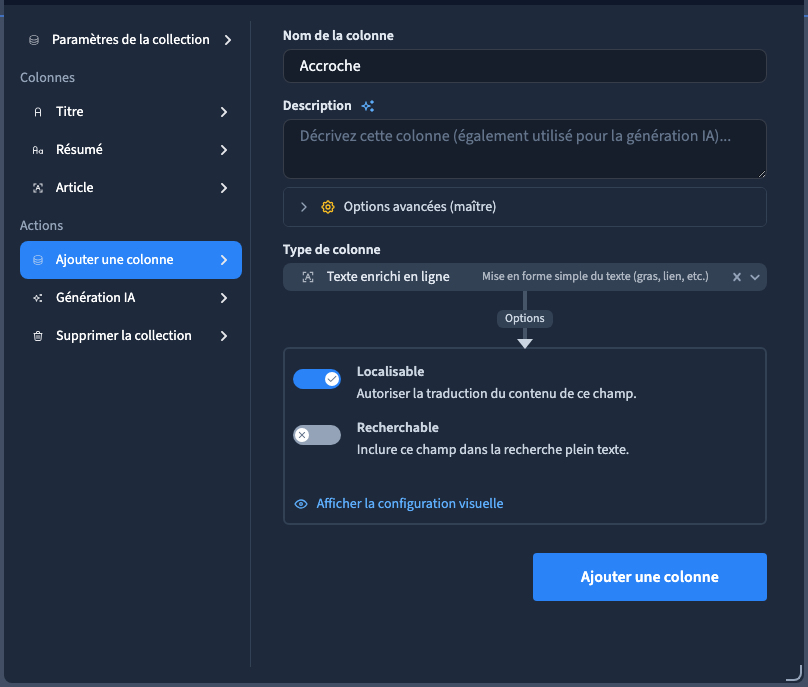The width and height of the screenshot is (808, 687).
Task: Choose Supprimer la collection action
Action: (x=131, y=336)
